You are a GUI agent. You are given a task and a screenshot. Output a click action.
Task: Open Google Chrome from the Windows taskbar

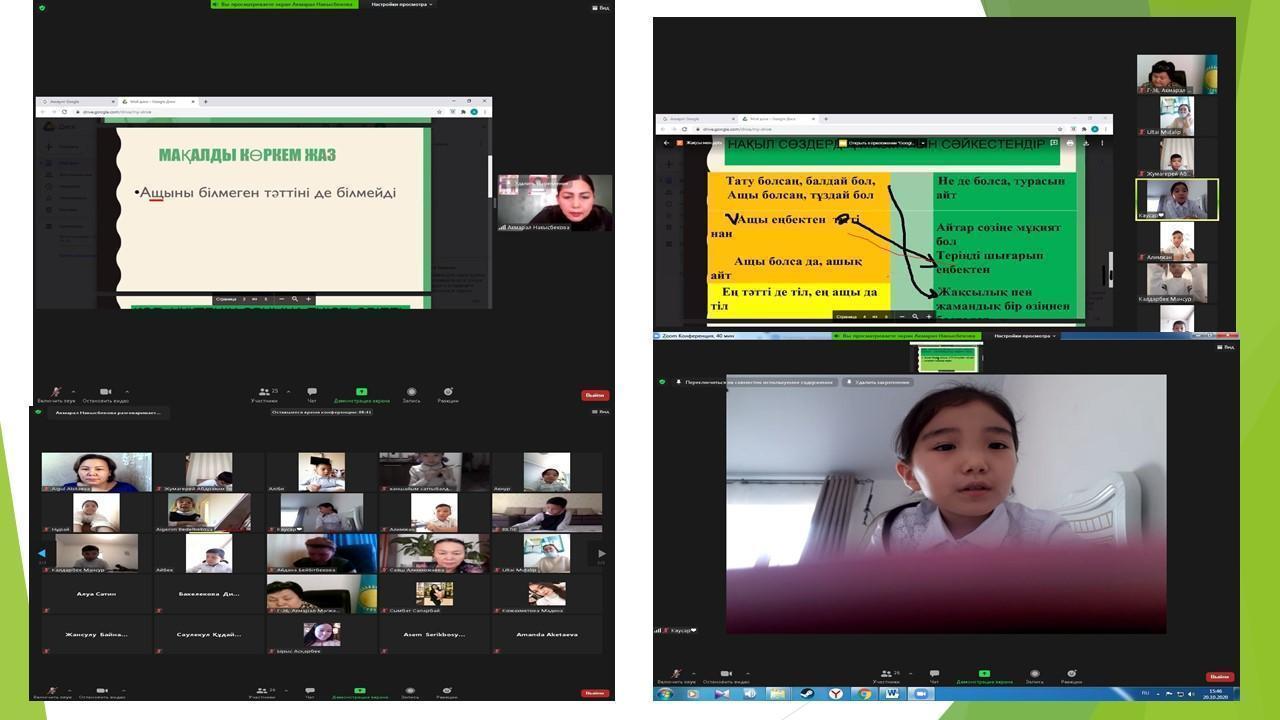point(865,694)
